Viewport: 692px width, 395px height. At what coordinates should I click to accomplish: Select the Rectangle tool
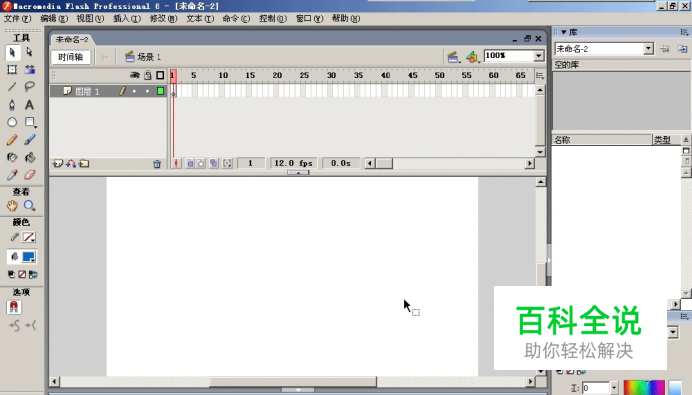(30, 122)
